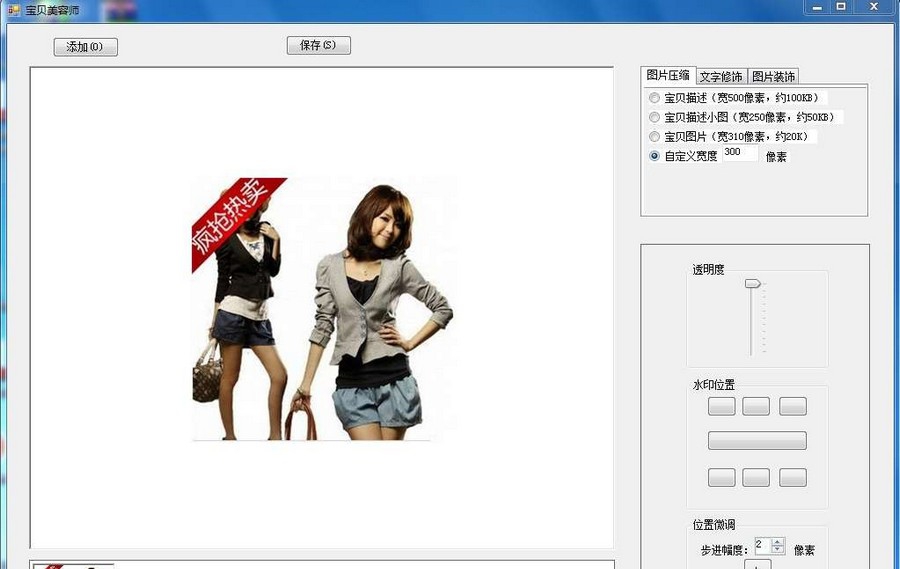This screenshot has width=900, height=569.
Task: Maximize the 宝贝美容师 window
Action: [841, 7]
